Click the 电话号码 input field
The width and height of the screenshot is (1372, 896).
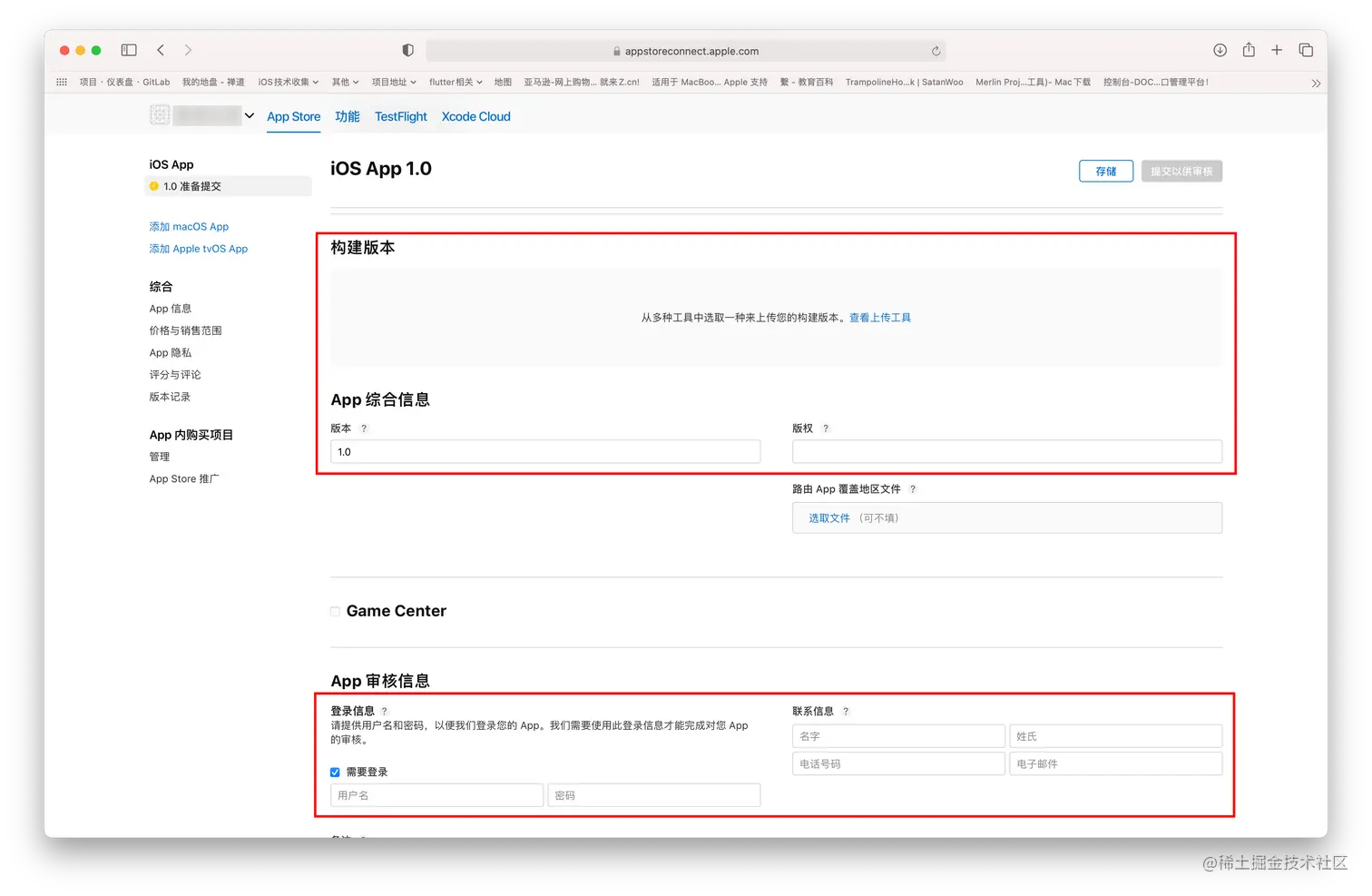898,764
